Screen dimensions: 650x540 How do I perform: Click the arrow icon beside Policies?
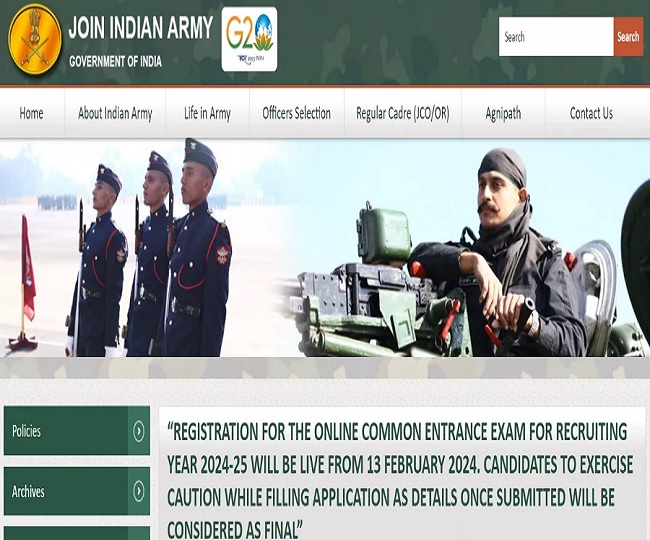[x=139, y=431]
